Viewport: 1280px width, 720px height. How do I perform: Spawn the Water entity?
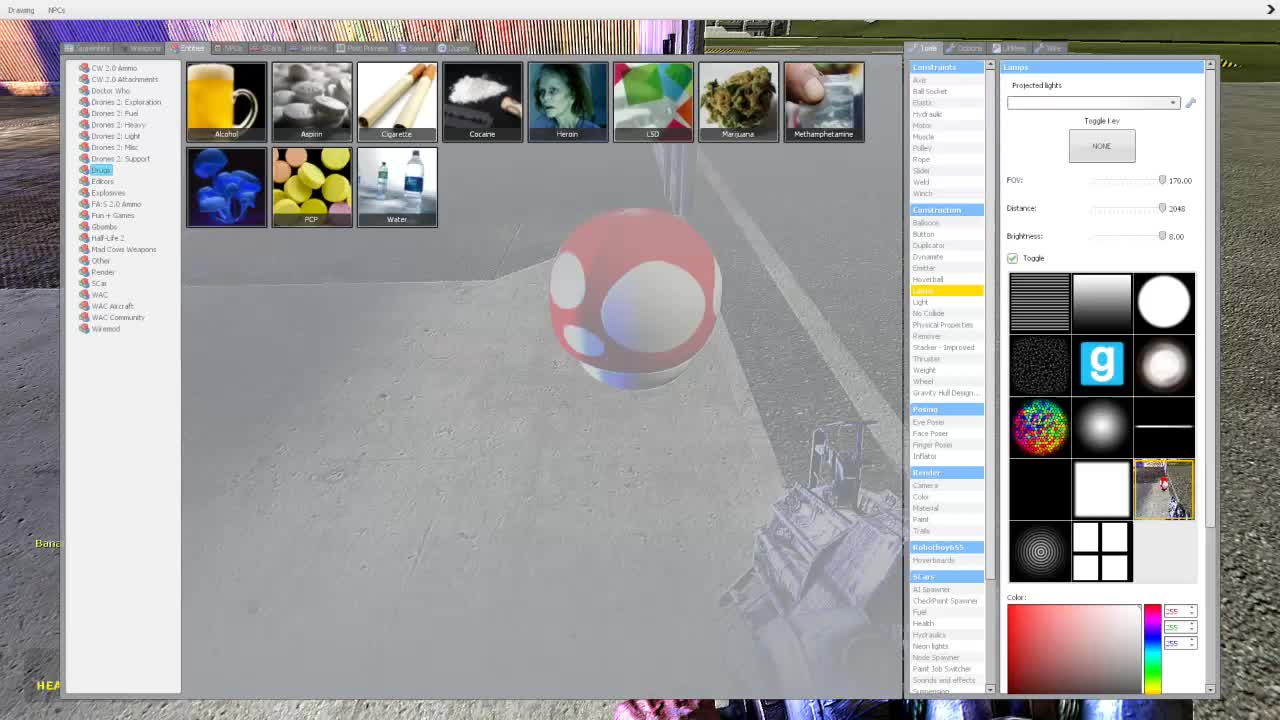coord(397,187)
